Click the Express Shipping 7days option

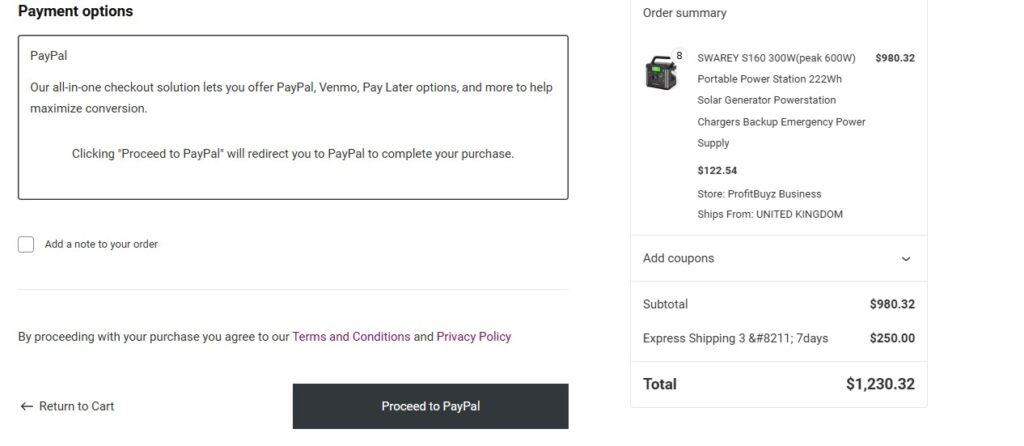(735, 338)
